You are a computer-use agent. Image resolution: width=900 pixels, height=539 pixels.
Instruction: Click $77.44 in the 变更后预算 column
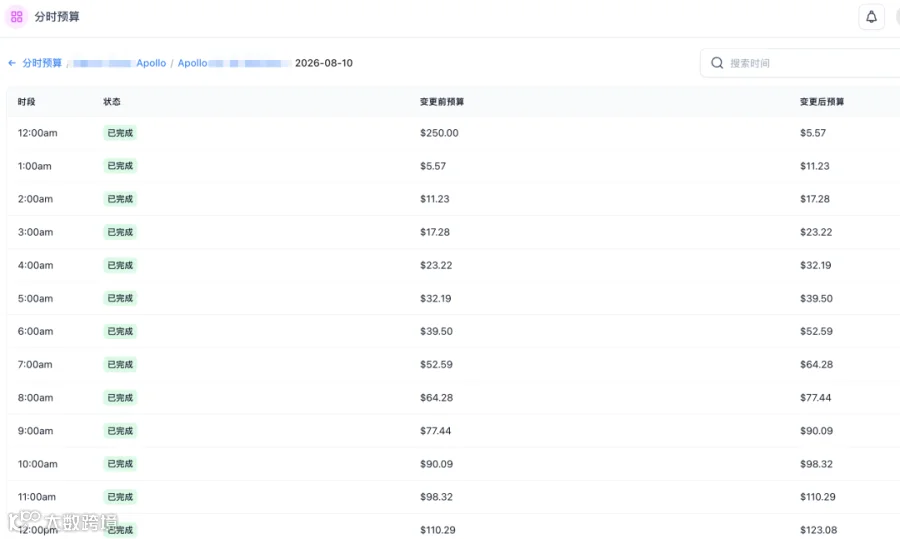click(815, 398)
